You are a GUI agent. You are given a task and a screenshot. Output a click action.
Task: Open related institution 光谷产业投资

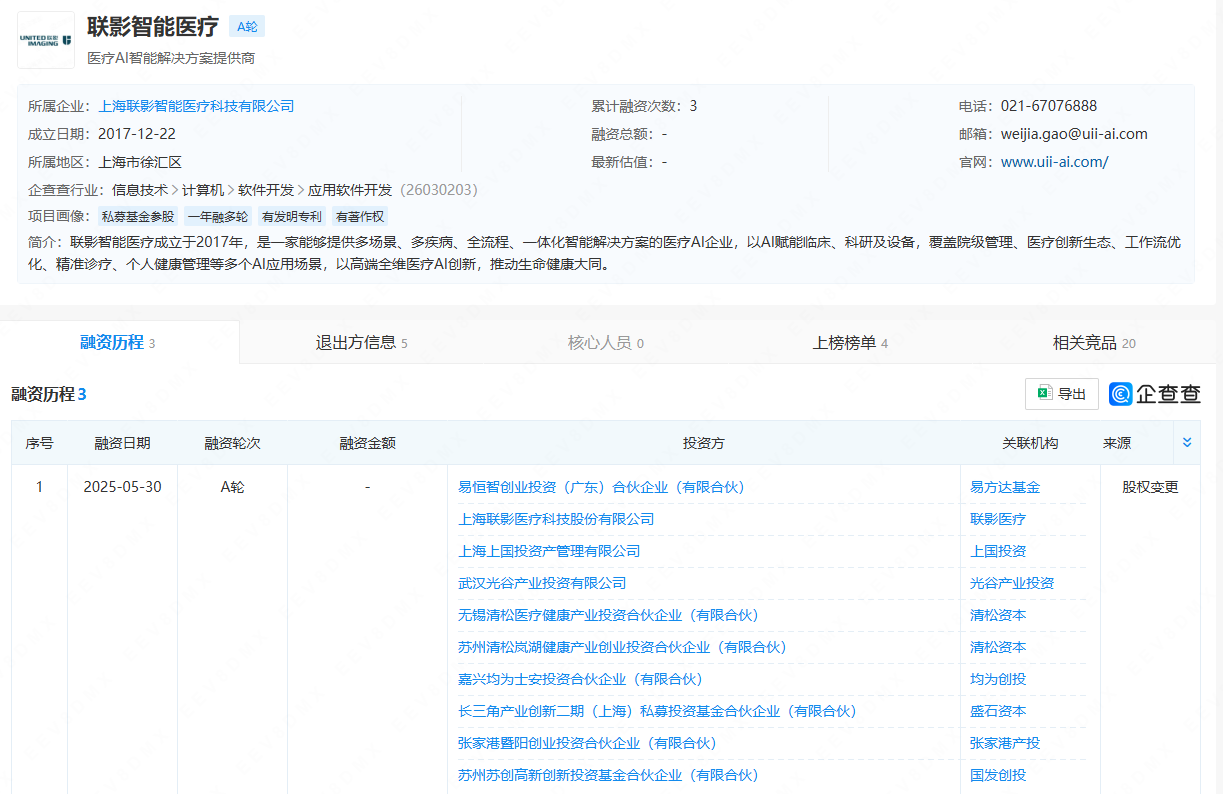click(x=1012, y=583)
